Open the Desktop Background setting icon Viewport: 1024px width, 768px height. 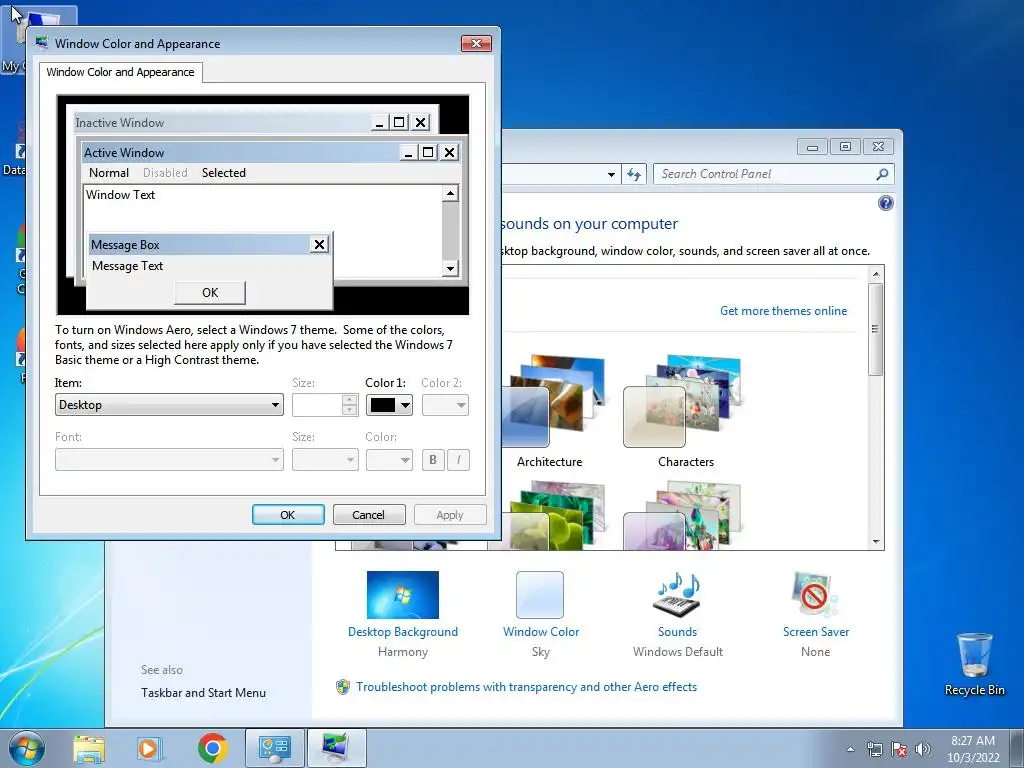pos(402,594)
